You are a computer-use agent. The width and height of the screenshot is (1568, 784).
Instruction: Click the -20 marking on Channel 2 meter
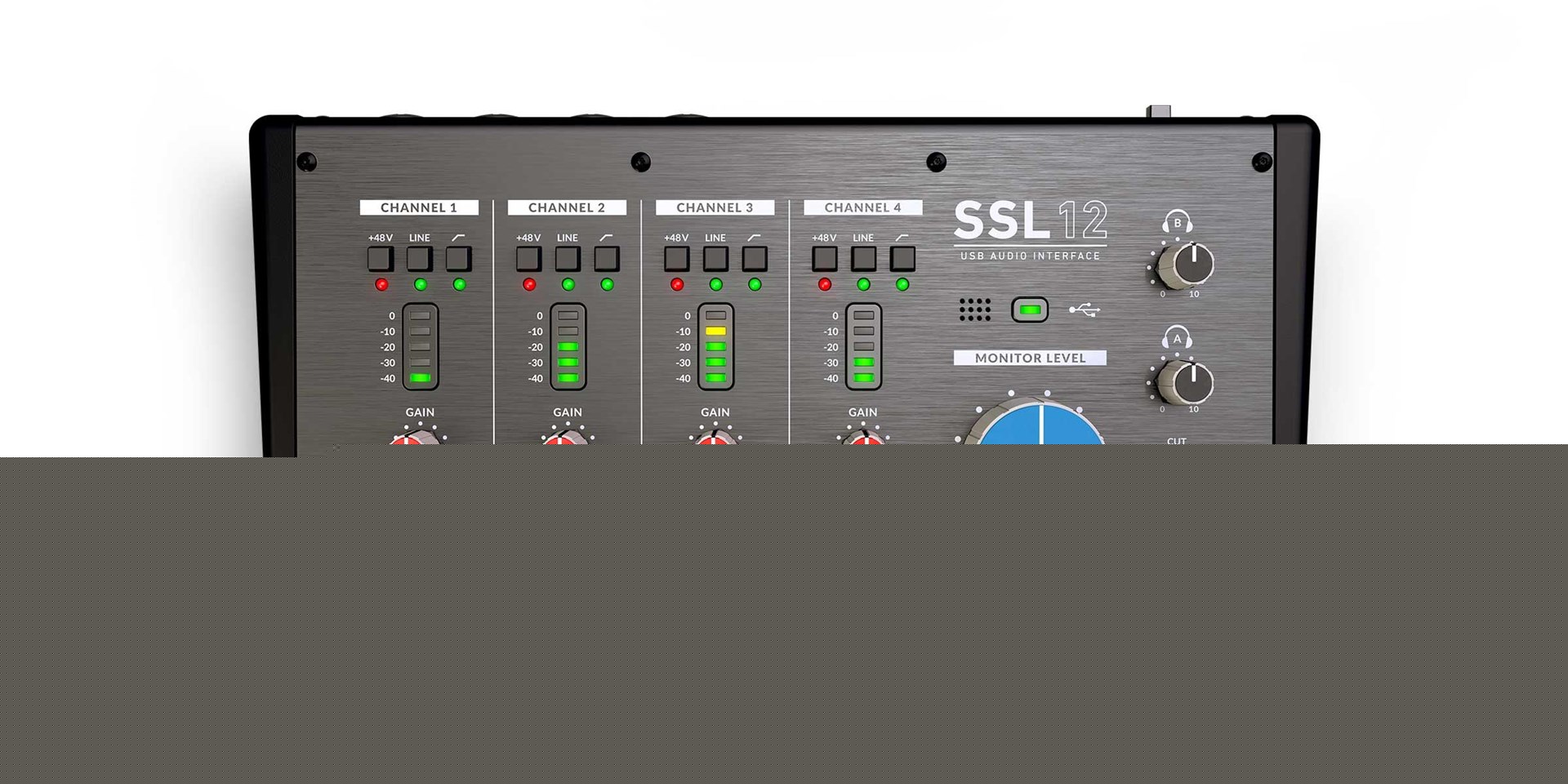[x=535, y=347]
